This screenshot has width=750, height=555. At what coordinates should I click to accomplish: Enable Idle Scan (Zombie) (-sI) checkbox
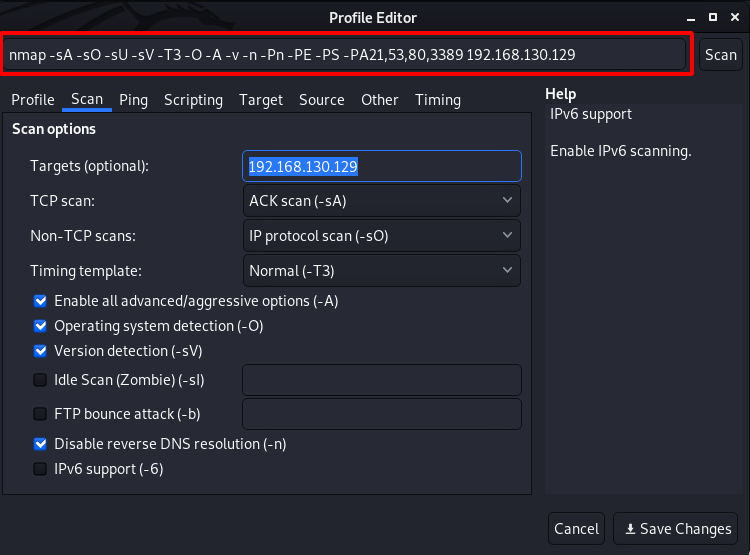(40, 380)
